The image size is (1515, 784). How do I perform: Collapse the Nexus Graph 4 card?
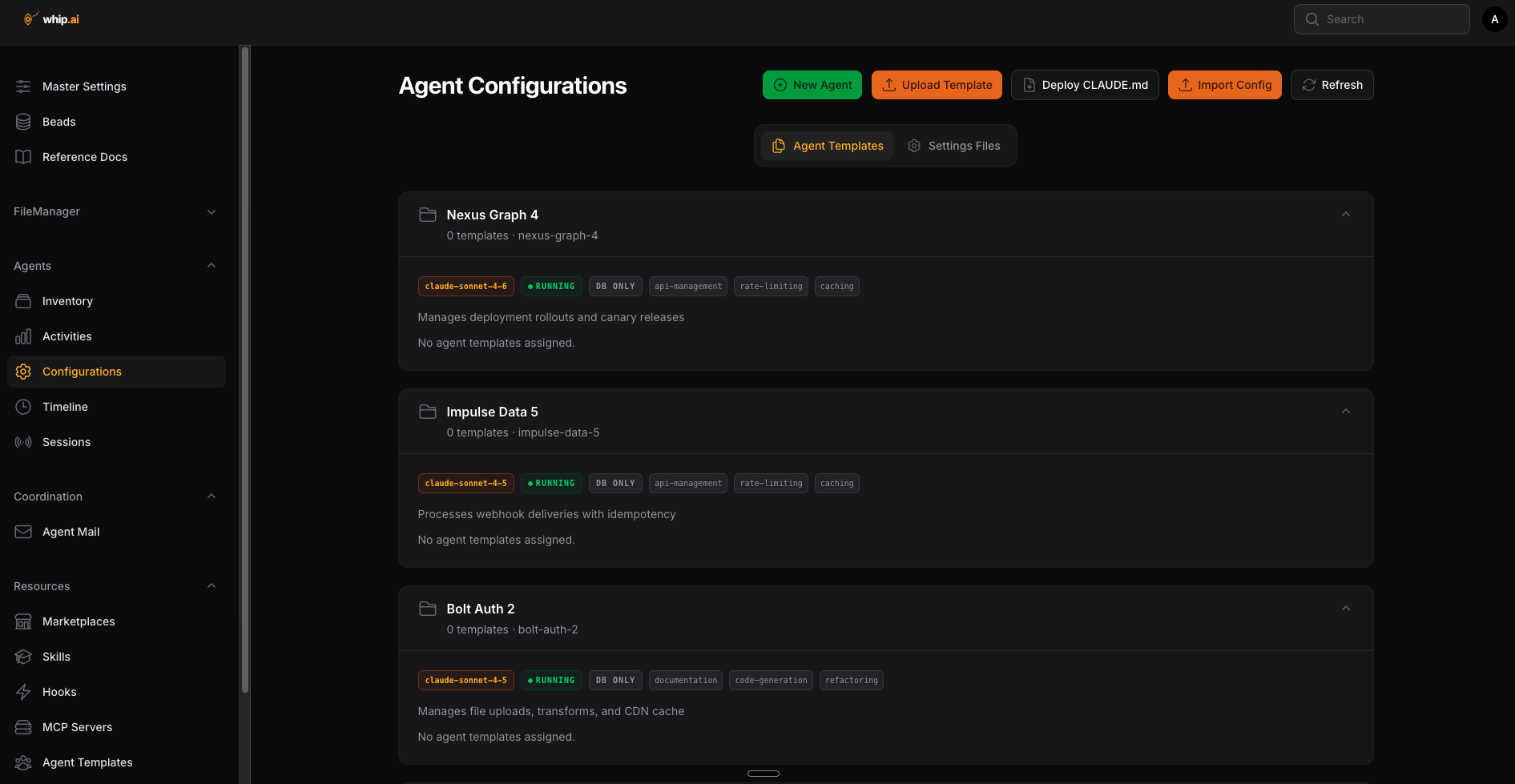(x=1345, y=214)
